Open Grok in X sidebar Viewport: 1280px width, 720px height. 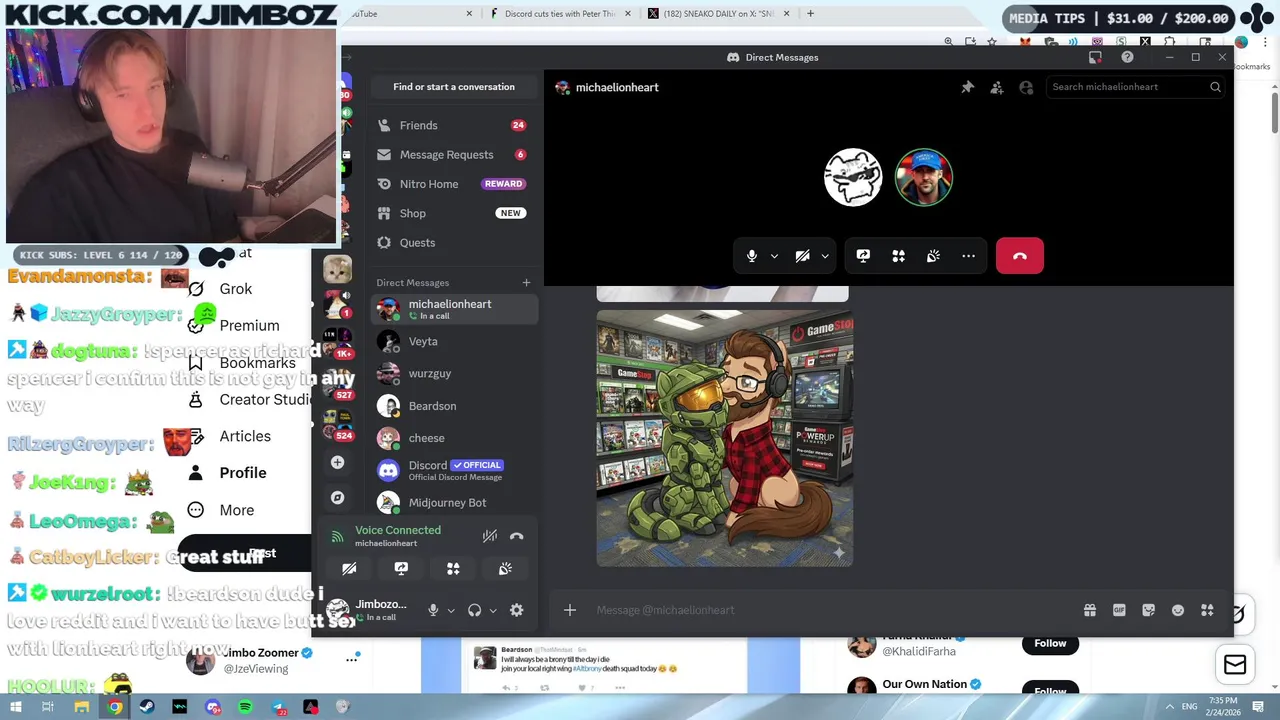tap(220, 289)
